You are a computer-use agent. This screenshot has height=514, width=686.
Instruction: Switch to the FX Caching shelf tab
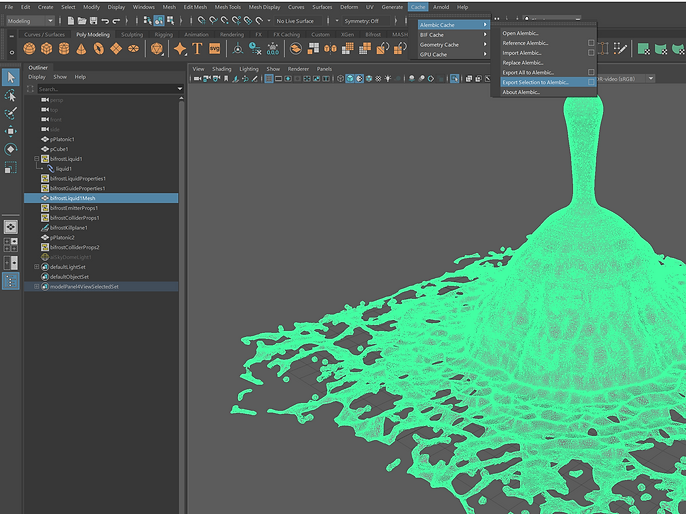(x=287, y=35)
